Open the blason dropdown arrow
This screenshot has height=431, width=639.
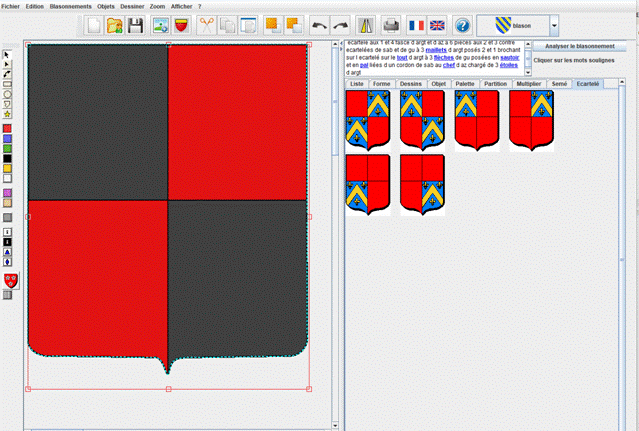(x=555, y=25)
